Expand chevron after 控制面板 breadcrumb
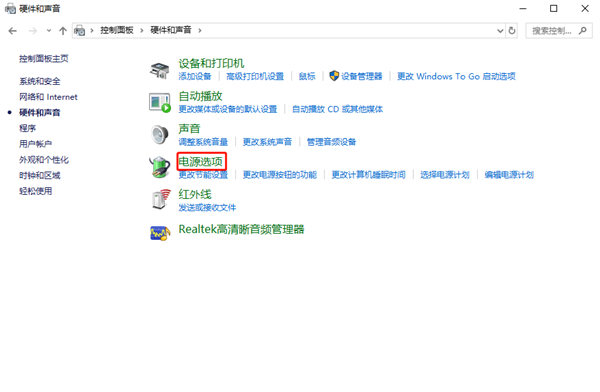This screenshot has width=600, height=392. [142, 30]
